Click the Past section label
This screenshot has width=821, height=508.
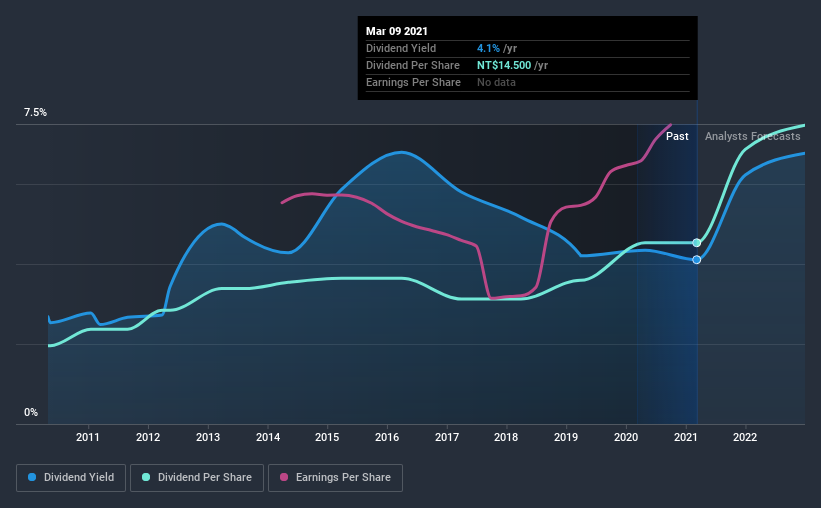click(677, 136)
